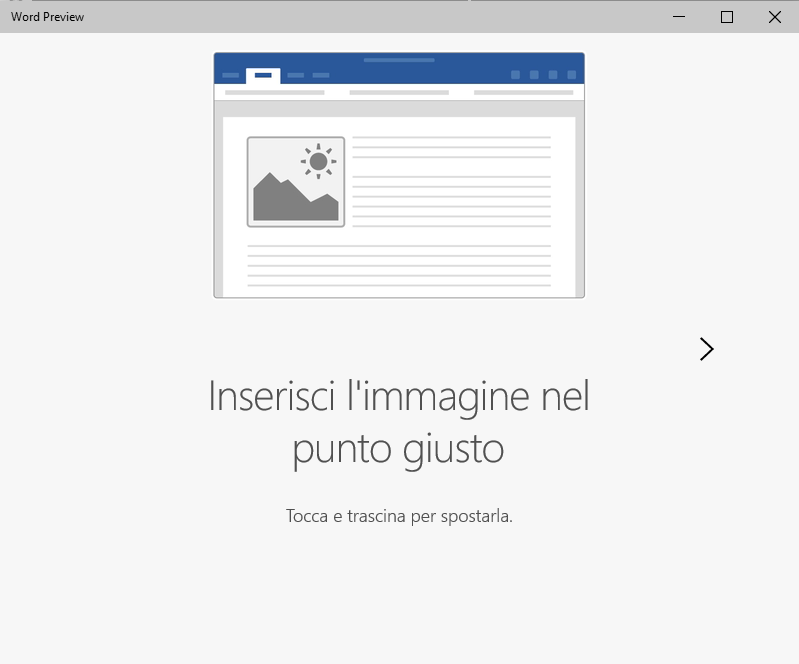Click the left ribbon group bar in the illustration

pyautogui.click(x=275, y=92)
